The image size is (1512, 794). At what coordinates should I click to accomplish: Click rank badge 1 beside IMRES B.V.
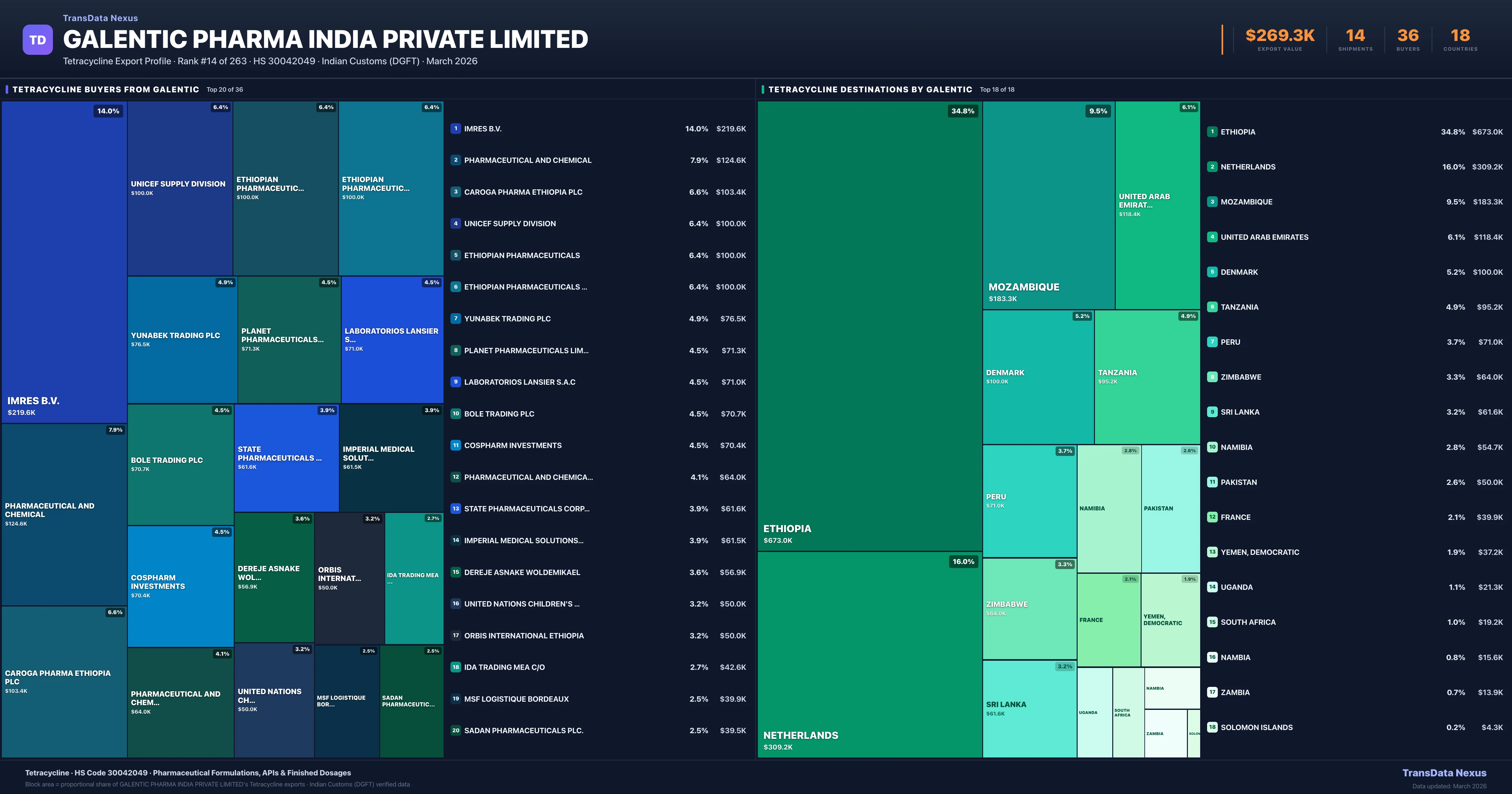(x=455, y=129)
